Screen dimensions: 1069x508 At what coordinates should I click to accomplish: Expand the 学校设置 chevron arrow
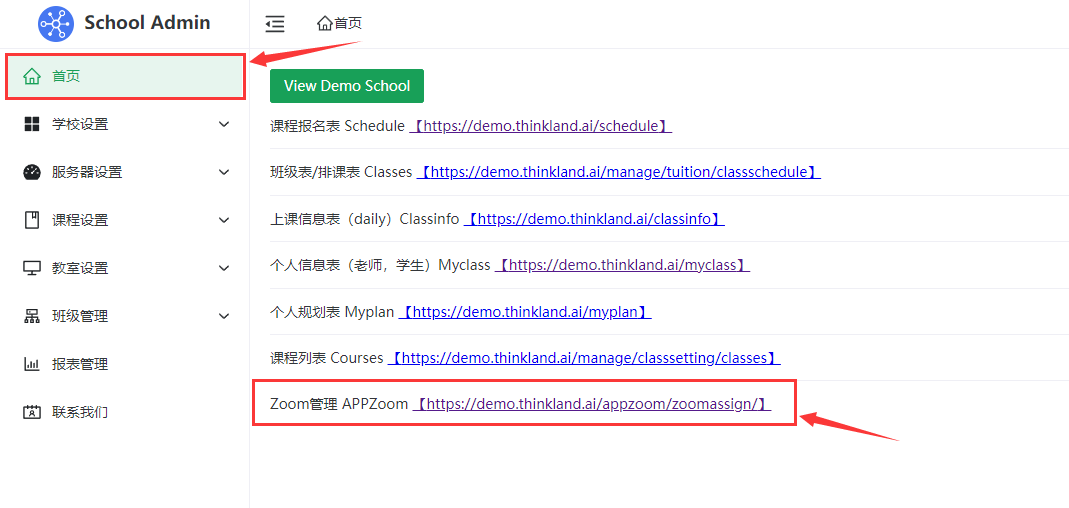tap(224, 124)
